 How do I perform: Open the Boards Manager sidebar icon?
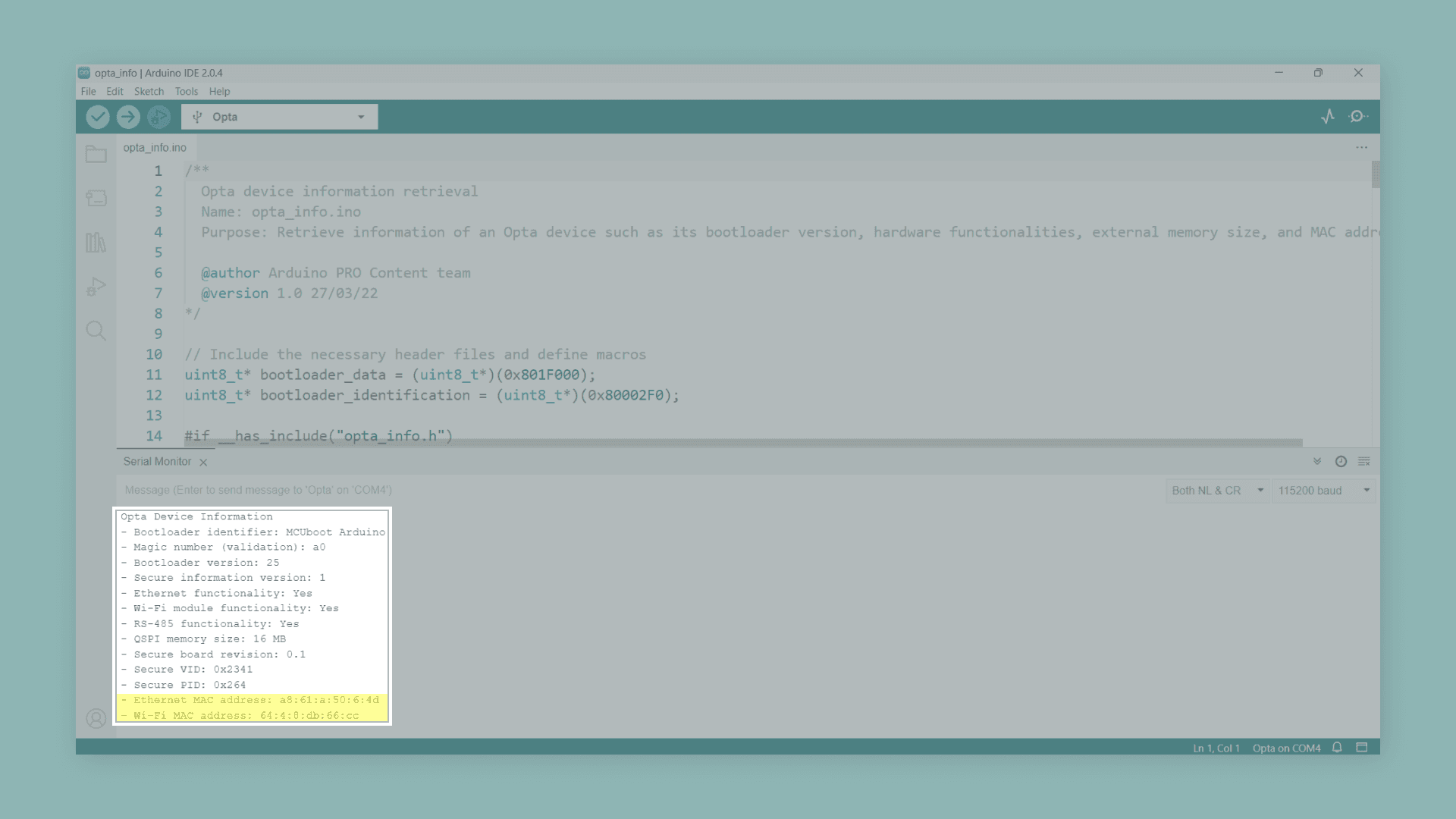(x=96, y=199)
